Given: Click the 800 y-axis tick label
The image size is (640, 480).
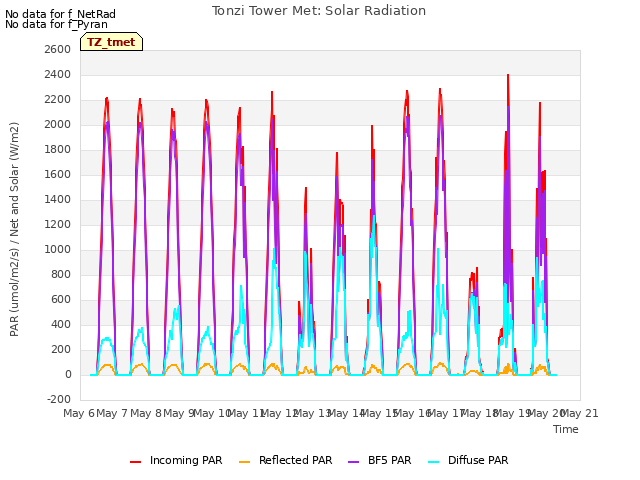Looking at the screenshot, I should 61,274.
